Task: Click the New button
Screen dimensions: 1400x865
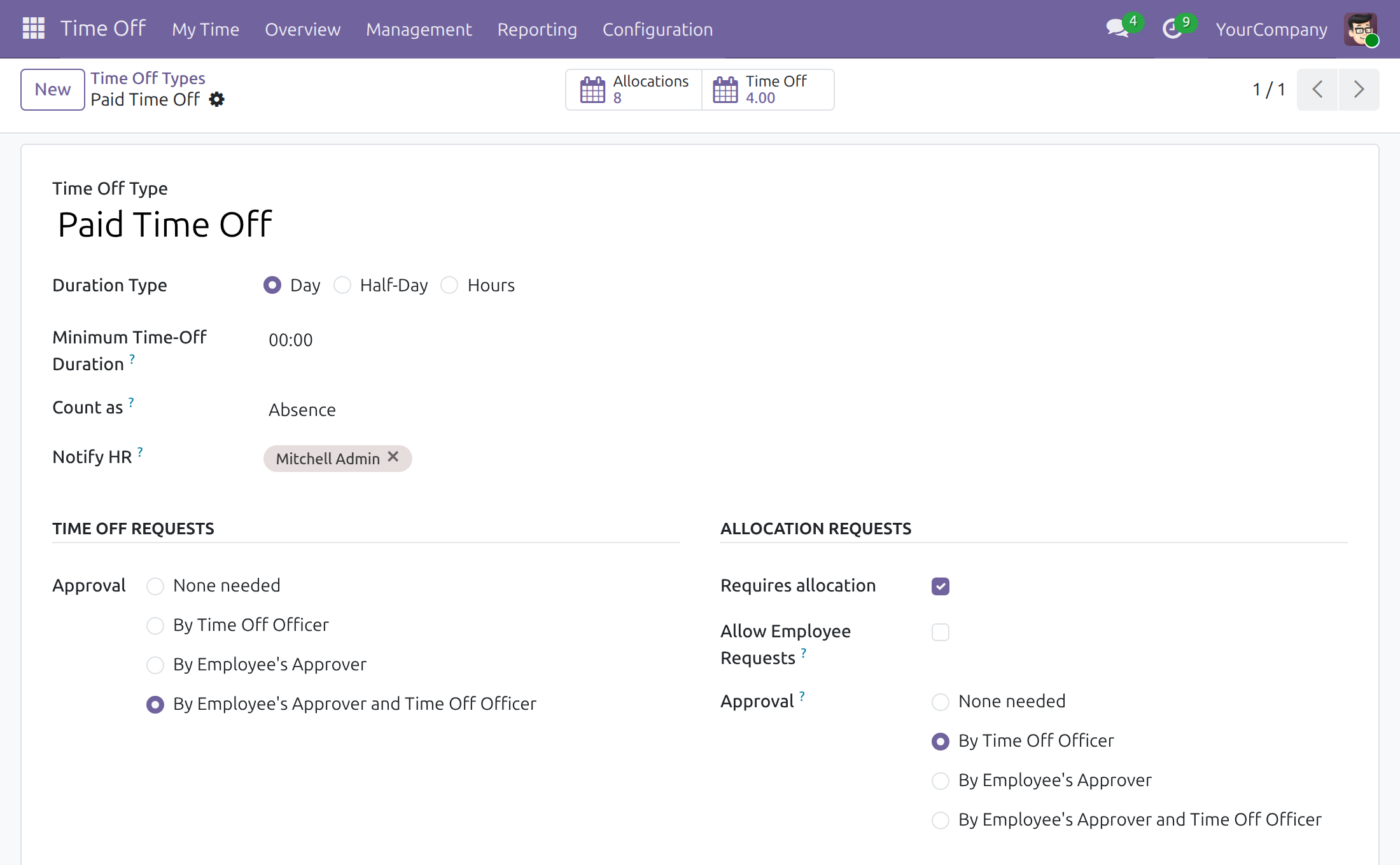Action: point(53,90)
